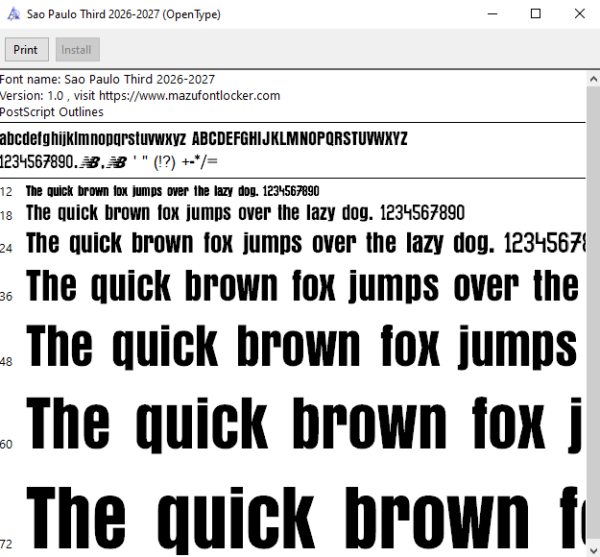Minimize the font viewer window
This screenshot has height=557, width=600.
(x=492, y=14)
